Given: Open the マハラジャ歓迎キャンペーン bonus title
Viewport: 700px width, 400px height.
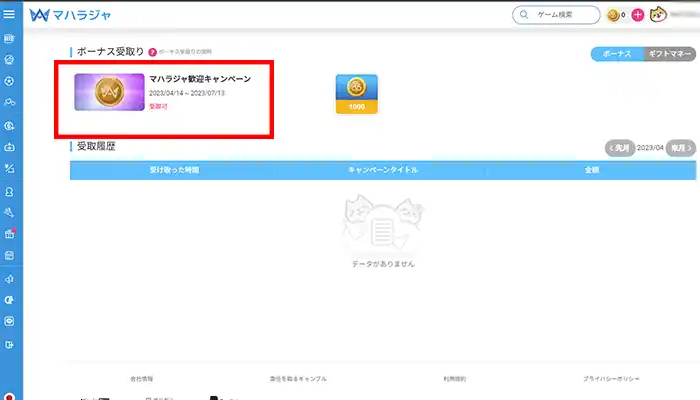Looking at the screenshot, I should click(199, 78).
